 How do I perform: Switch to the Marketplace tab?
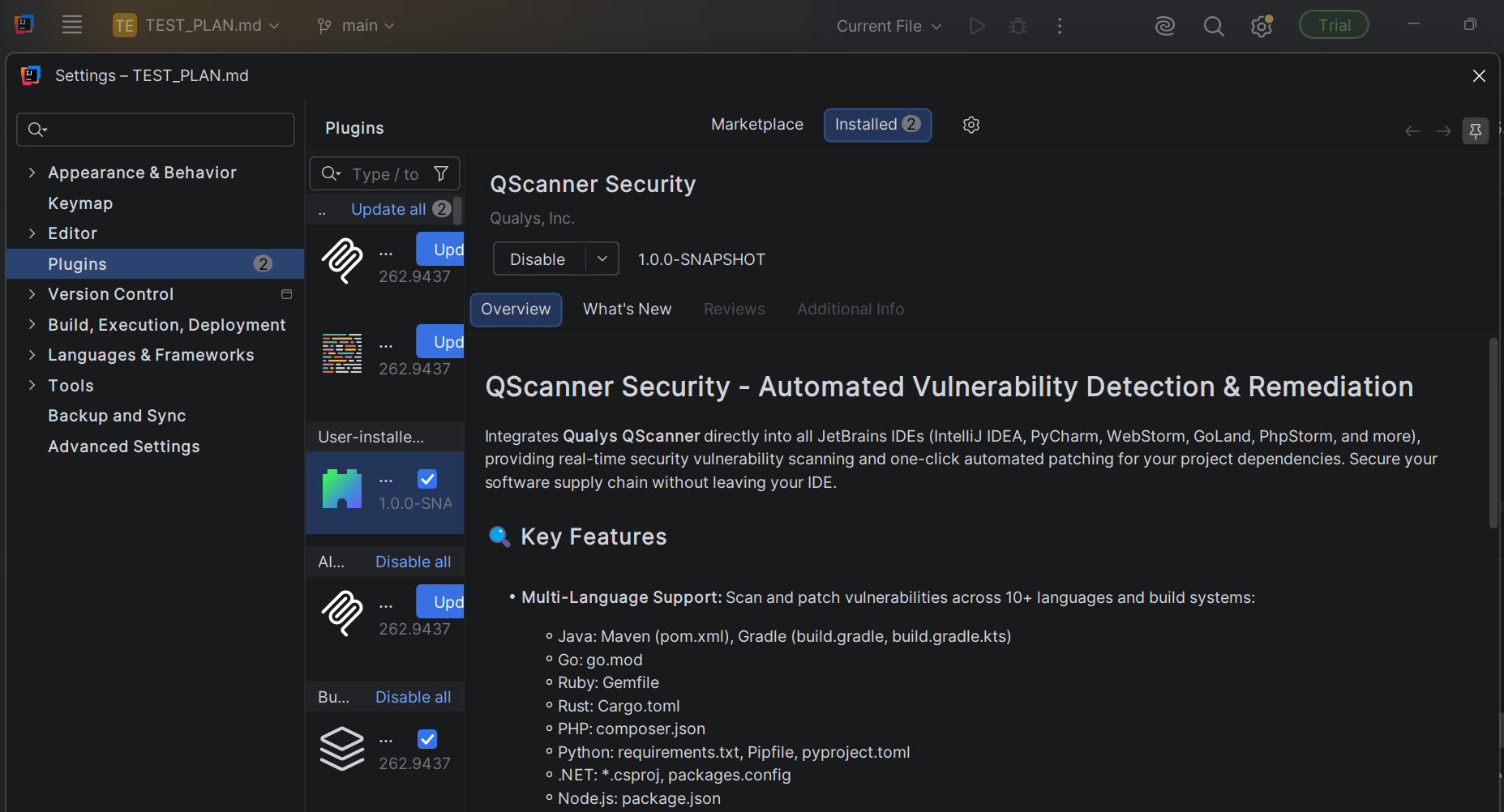point(757,125)
